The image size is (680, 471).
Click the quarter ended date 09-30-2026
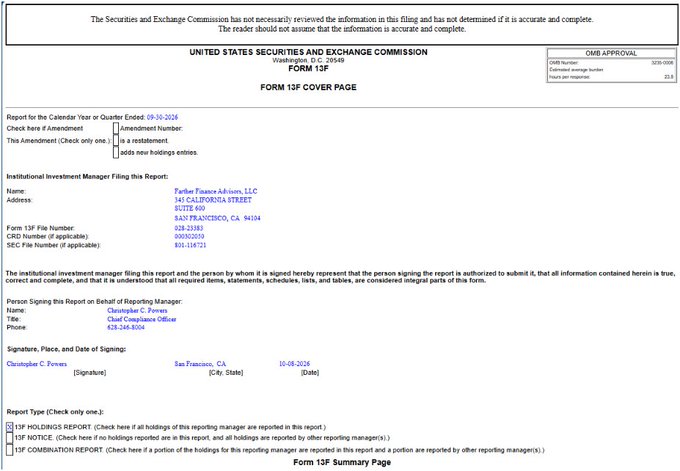pos(162,117)
